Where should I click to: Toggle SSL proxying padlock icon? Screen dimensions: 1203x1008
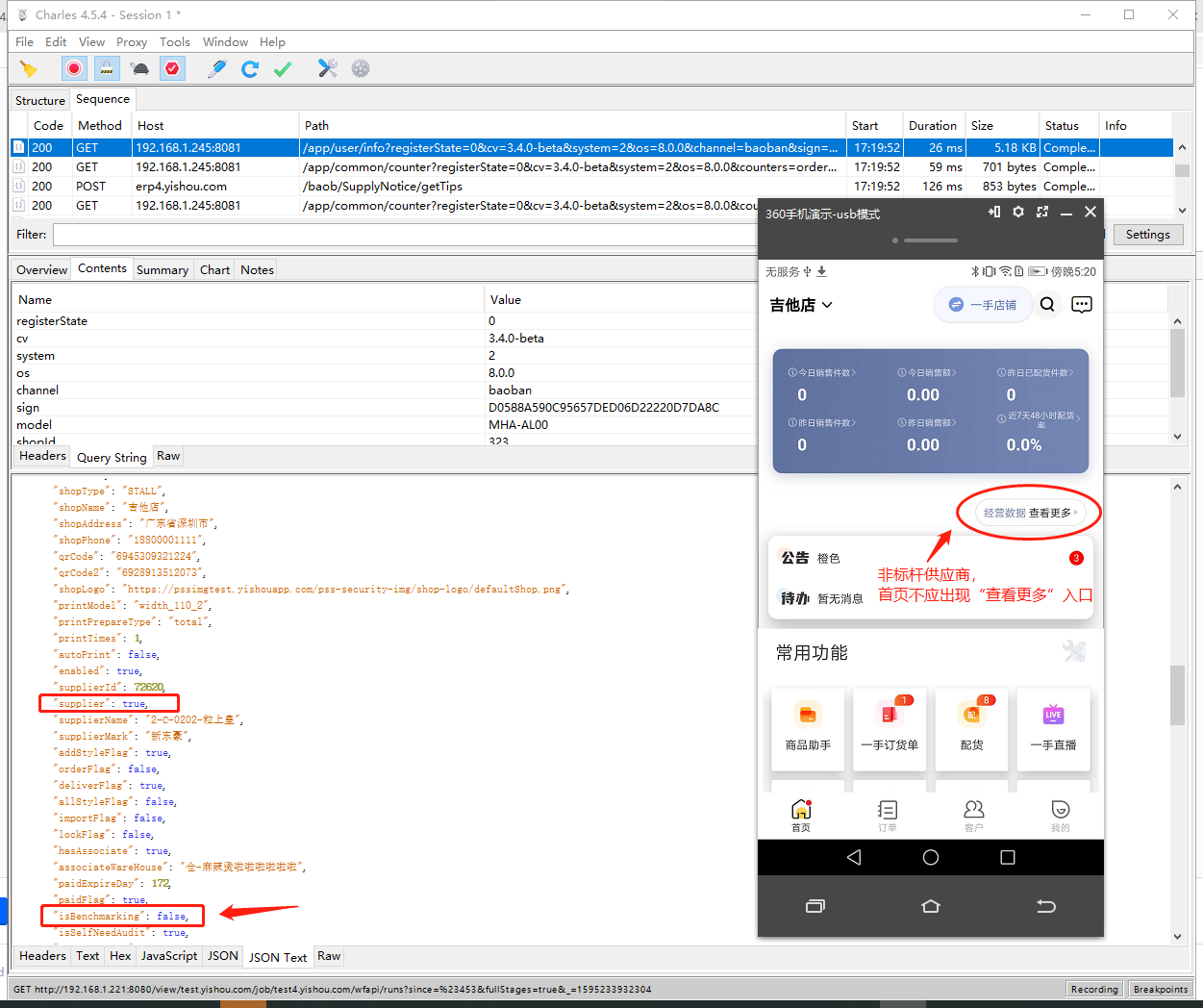(x=107, y=68)
